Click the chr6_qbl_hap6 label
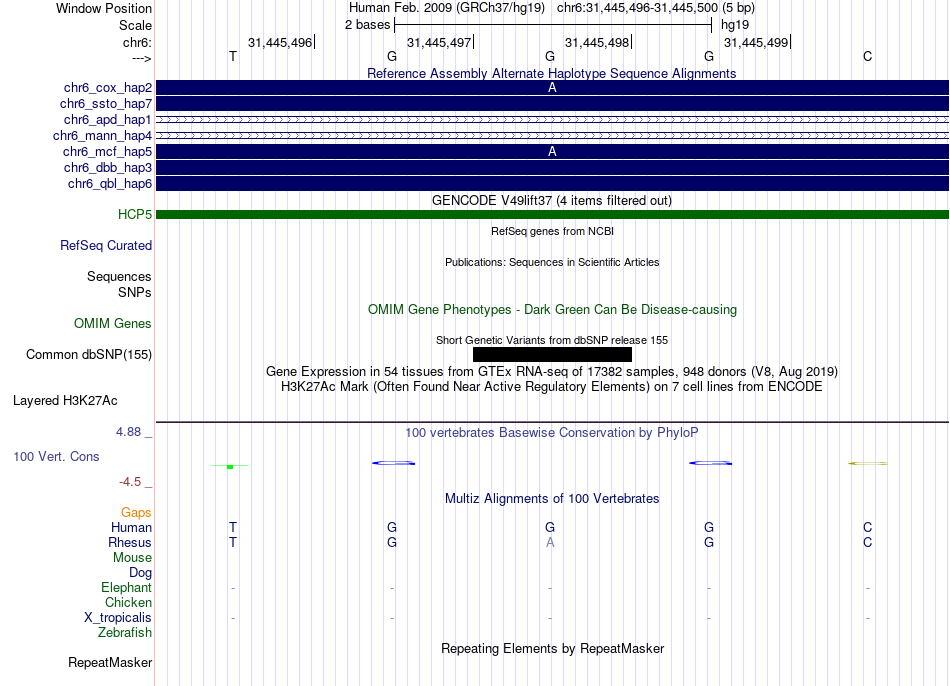Viewport: 950px width, 686px height. click(110, 184)
